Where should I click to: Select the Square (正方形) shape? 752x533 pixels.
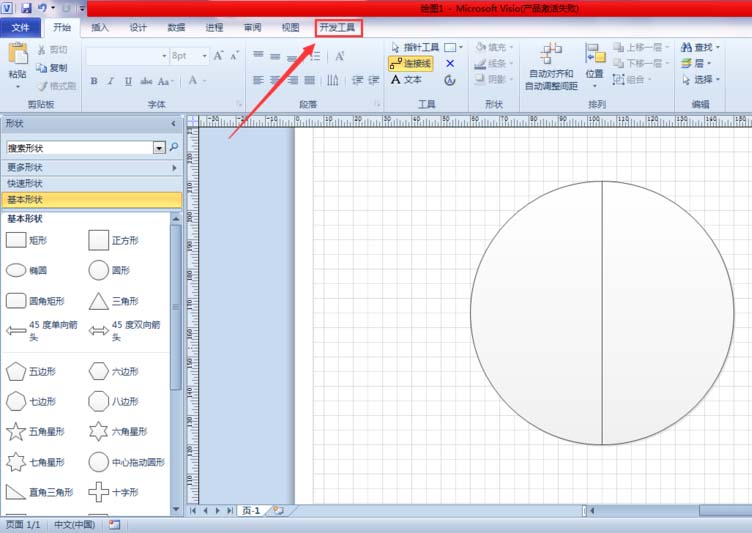point(114,240)
